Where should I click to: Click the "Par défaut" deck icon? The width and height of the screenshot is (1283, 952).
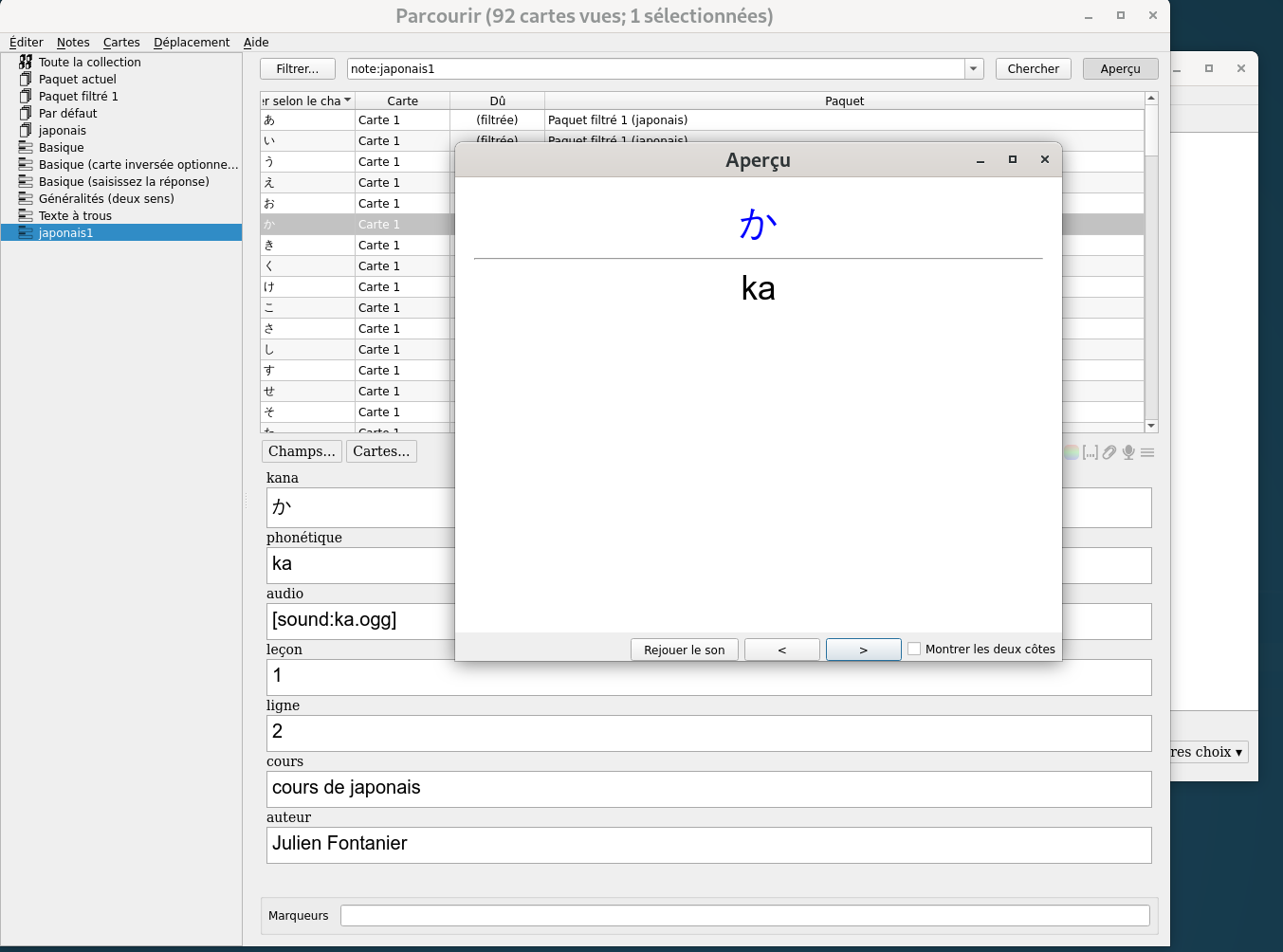click(26, 113)
